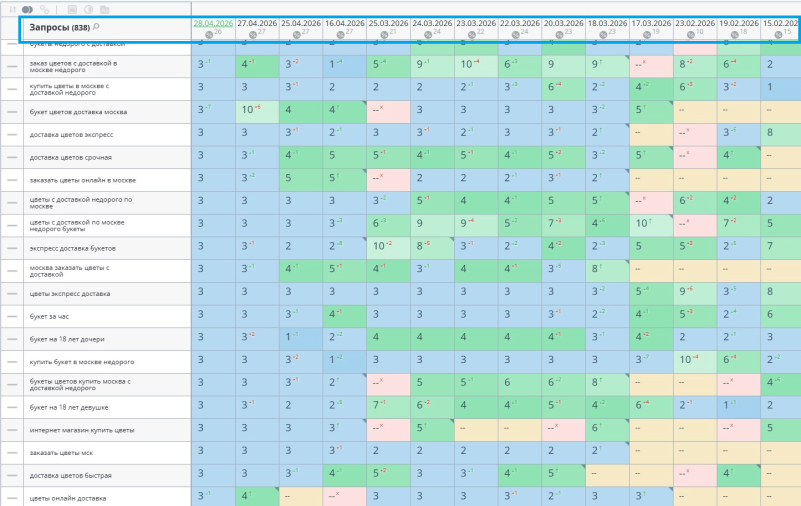The image size is (801, 506).
Task: Select the 27.04.2026 date column header
Action: pyautogui.click(x=257, y=23)
